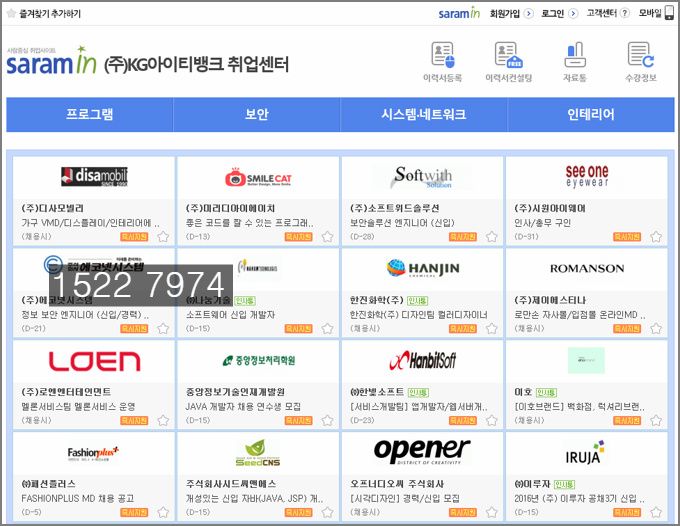This screenshot has height=526, width=680.
Task: Click the 즐겨찾기 추가하기 link text
Action: point(50,14)
